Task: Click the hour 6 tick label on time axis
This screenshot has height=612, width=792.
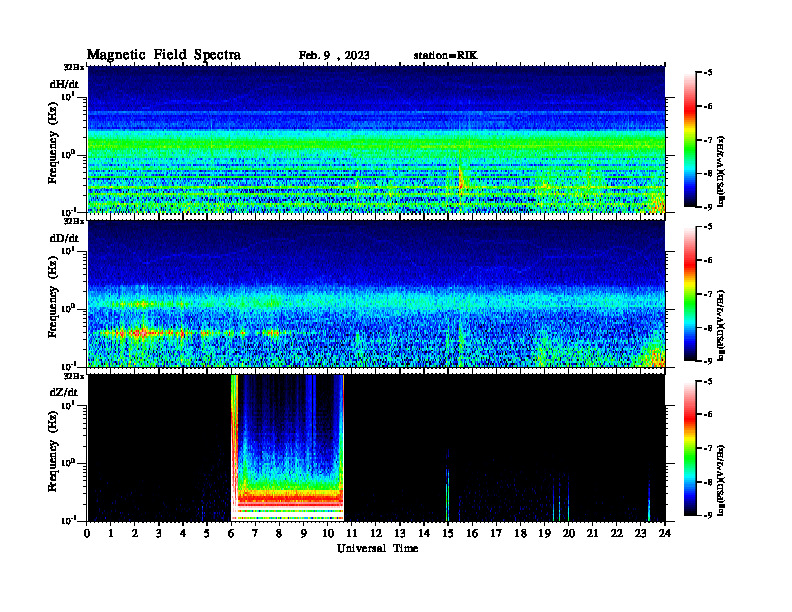Action: (x=231, y=534)
